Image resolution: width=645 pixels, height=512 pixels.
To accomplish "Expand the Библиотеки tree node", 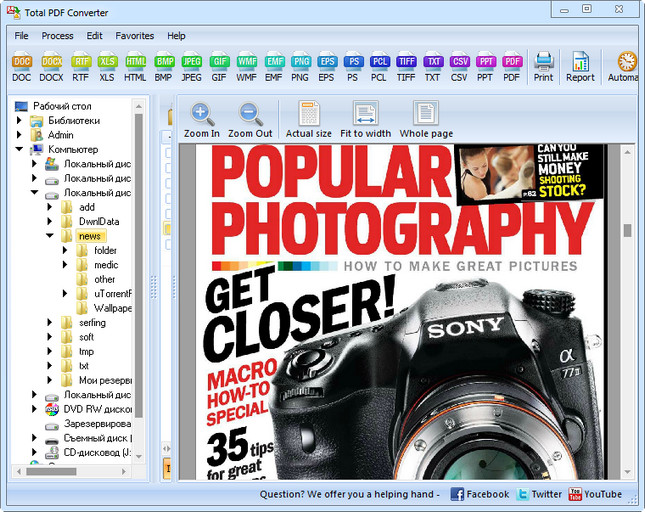I will [x=19, y=120].
